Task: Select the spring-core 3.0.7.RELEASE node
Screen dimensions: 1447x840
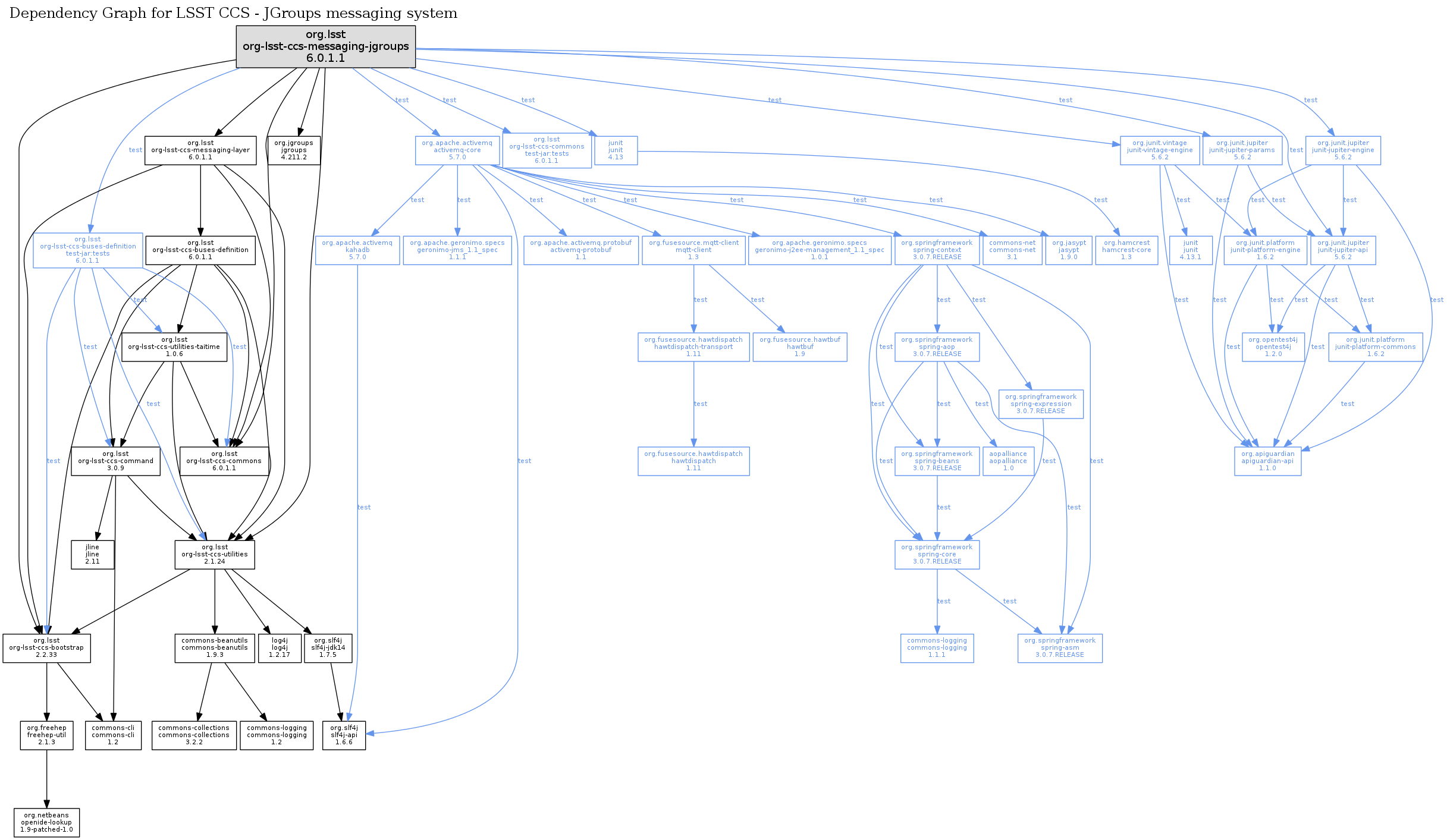Action: pos(937,555)
